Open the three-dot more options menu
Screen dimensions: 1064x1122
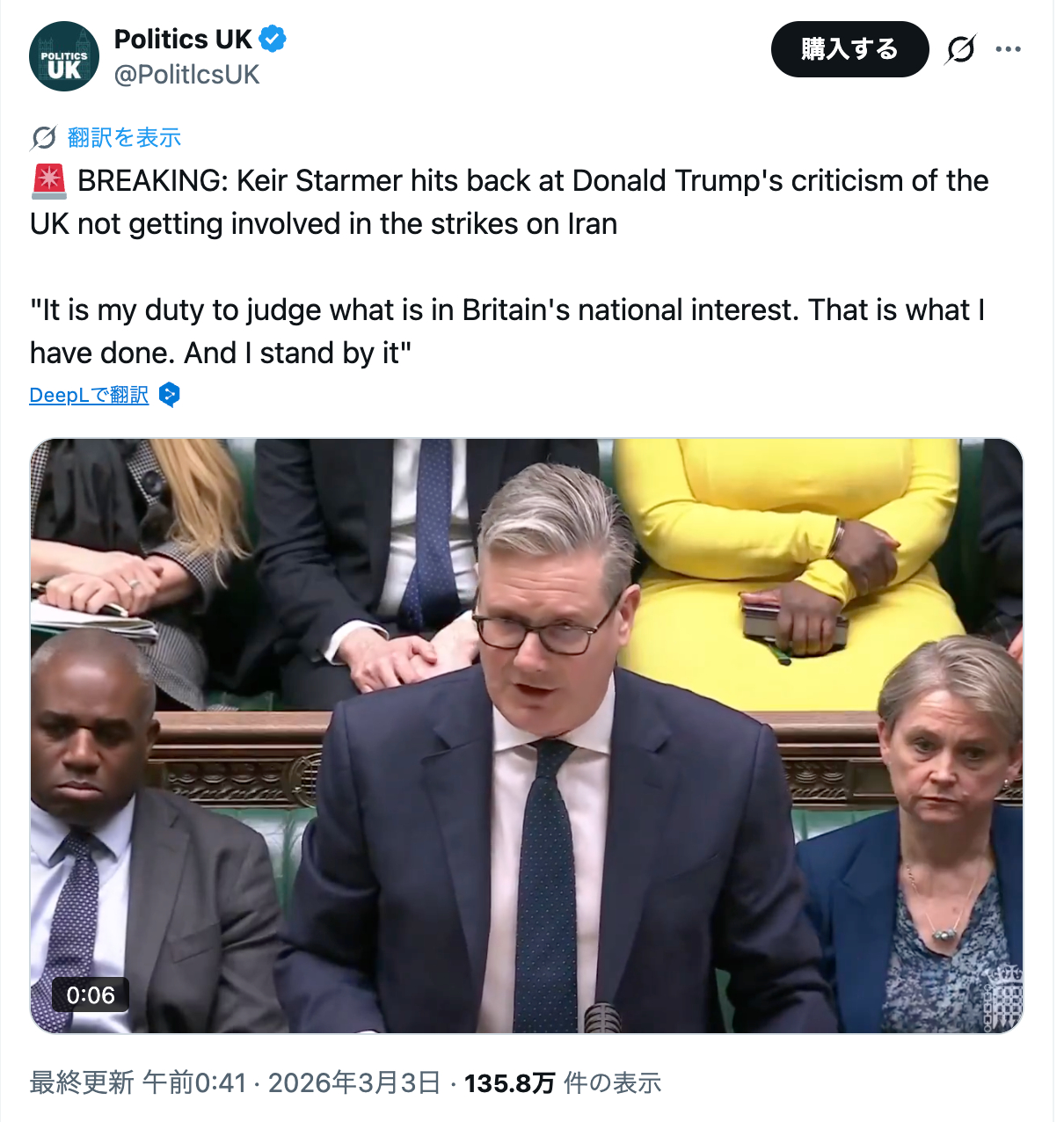click(x=1008, y=49)
